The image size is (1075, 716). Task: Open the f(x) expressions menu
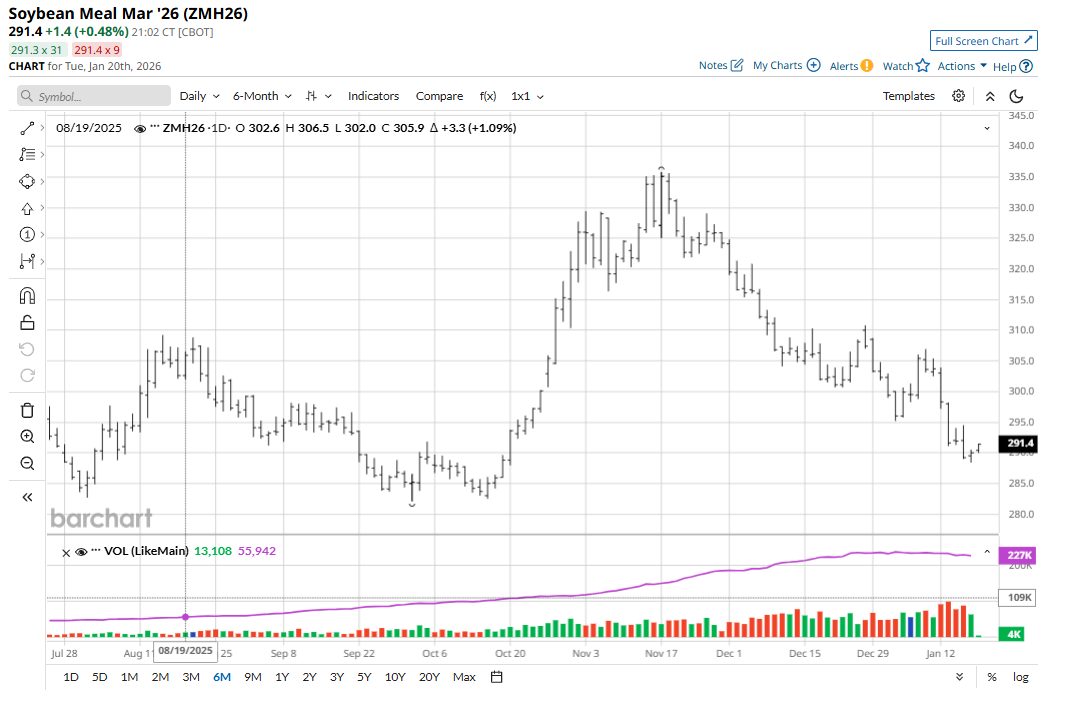tap(487, 96)
